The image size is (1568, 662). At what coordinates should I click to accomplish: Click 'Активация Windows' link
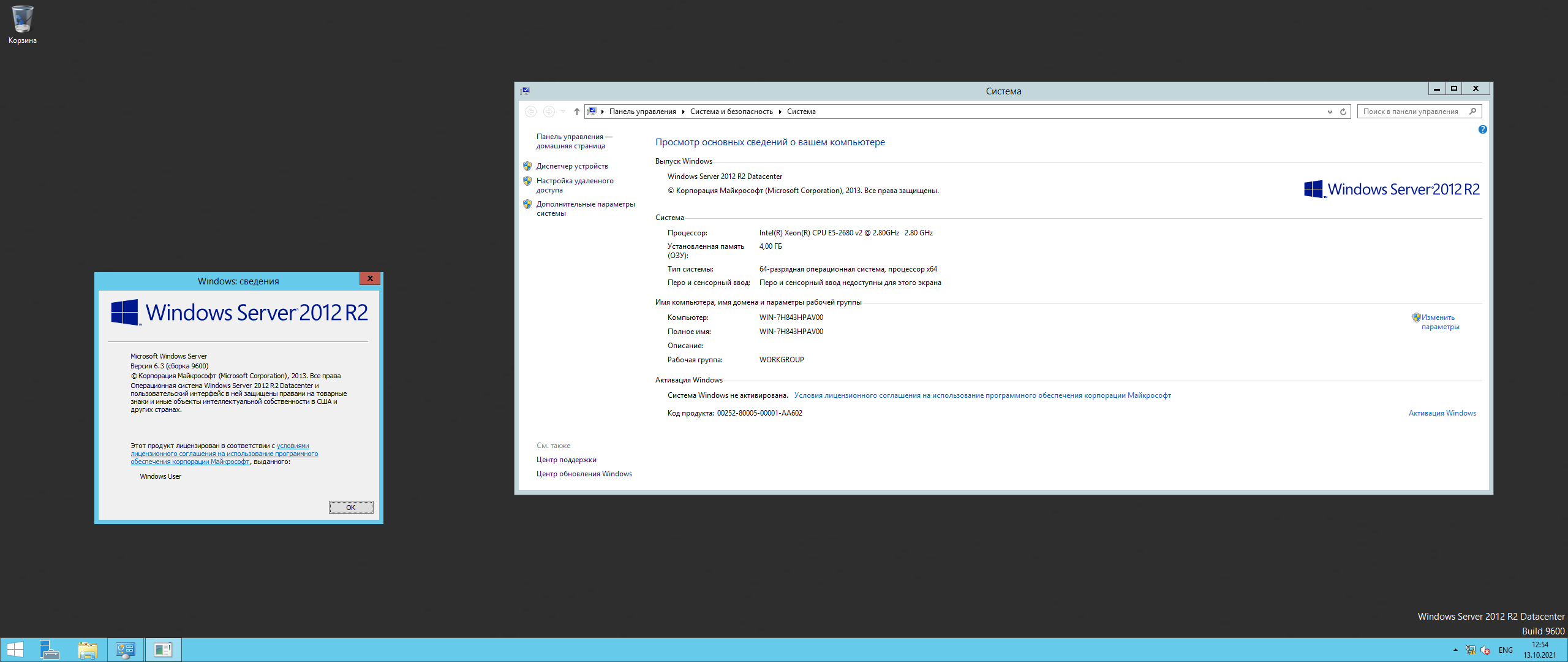pos(1442,413)
